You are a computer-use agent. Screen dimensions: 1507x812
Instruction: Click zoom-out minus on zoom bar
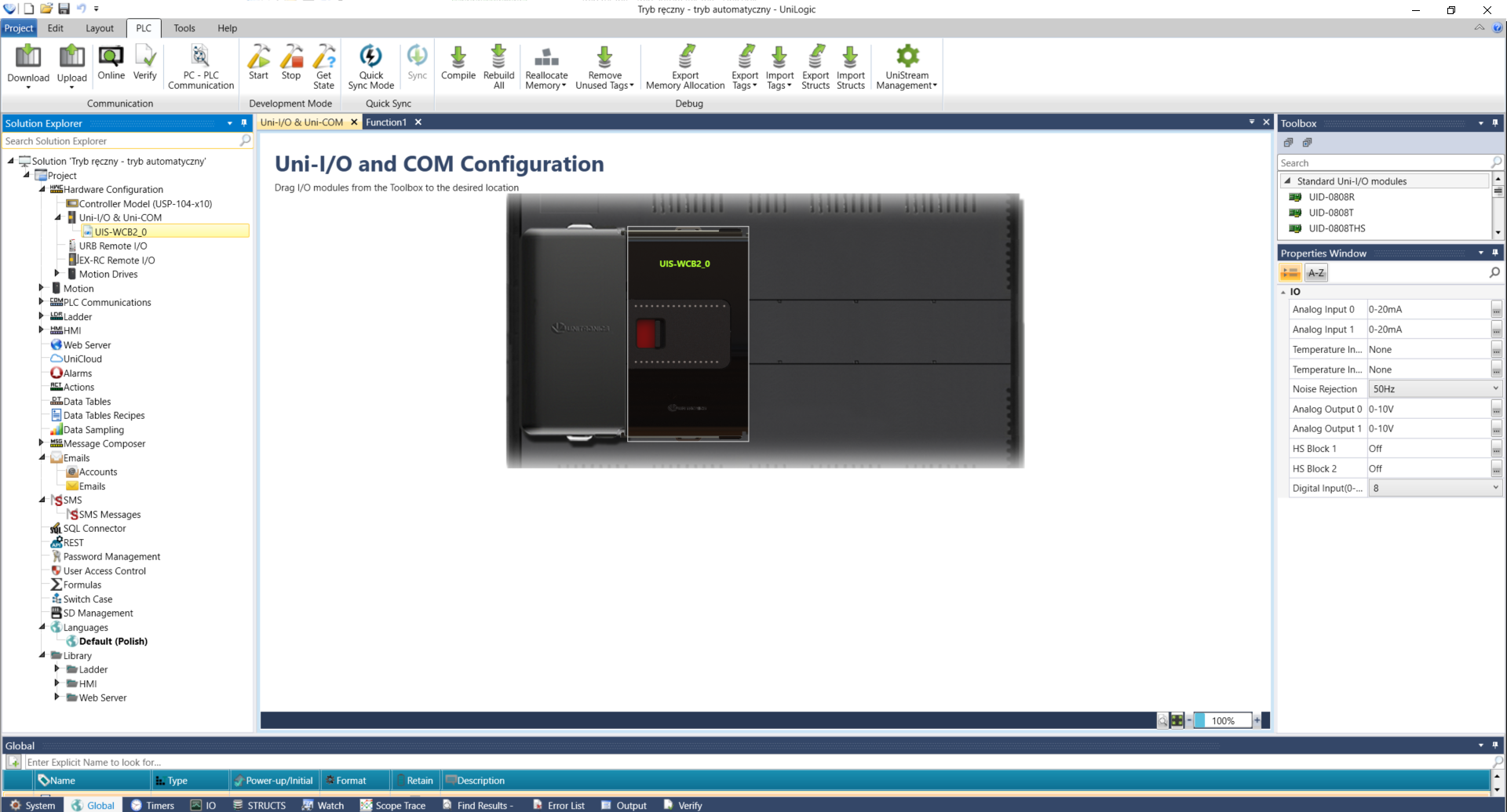click(1189, 720)
